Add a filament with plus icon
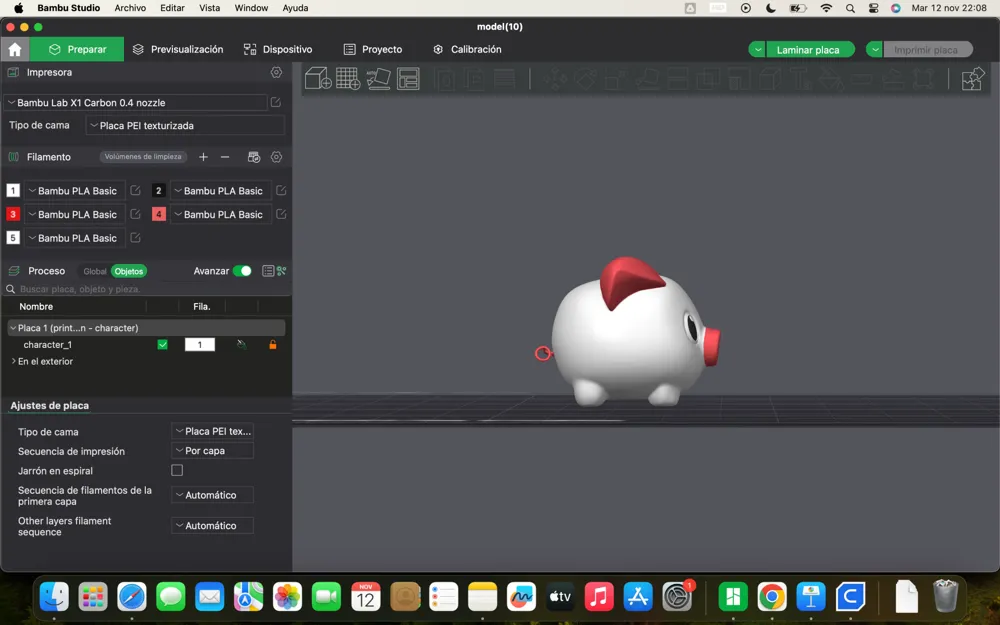The image size is (1000, 625). click(203, 157)
